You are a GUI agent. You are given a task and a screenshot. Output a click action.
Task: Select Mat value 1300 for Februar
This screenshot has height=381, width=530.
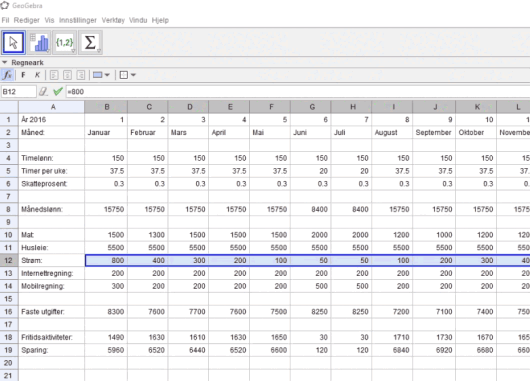tap(148, 235)
